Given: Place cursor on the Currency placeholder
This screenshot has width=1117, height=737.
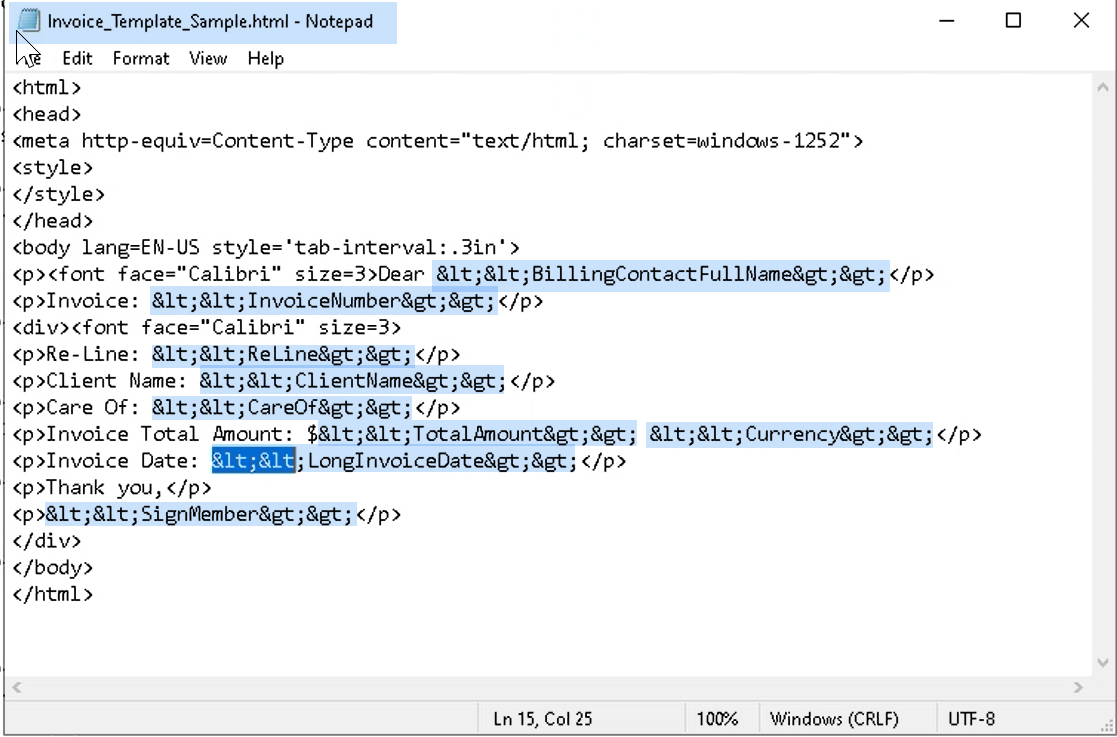Looking at the screenshot, I should coord(791,434).
